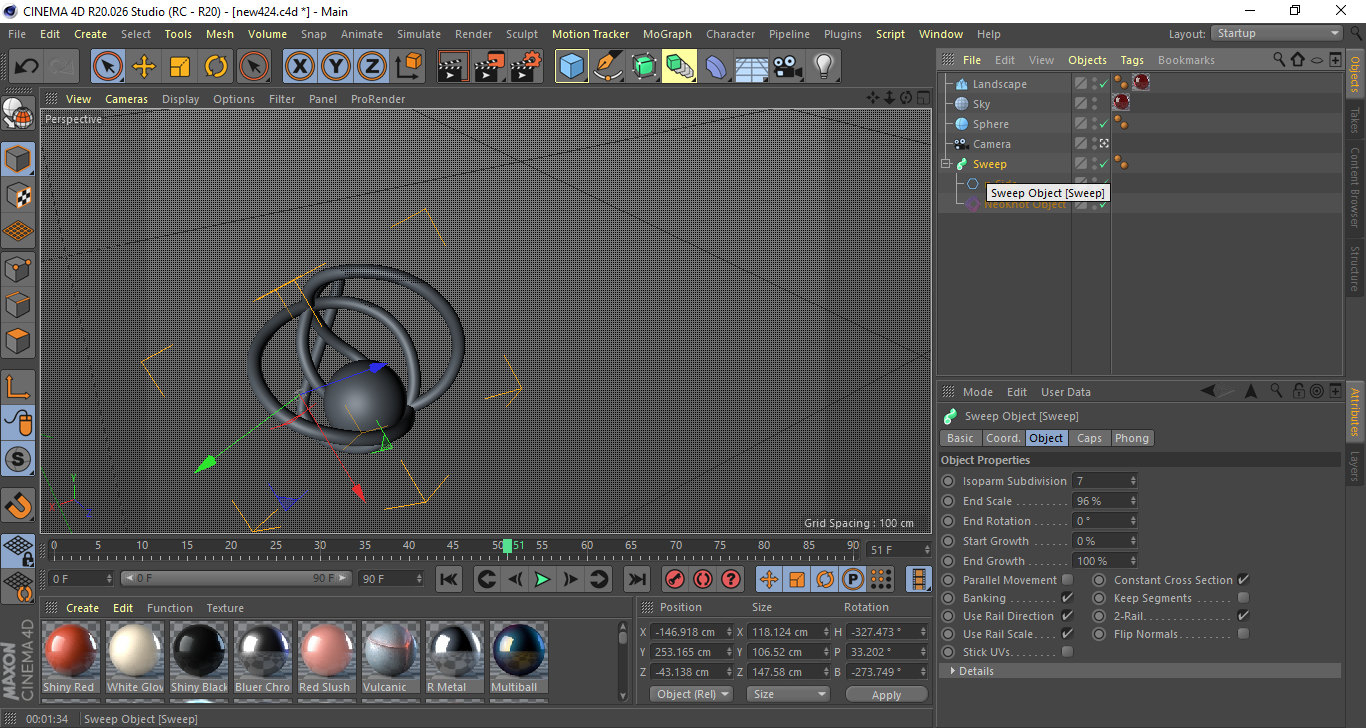Click End Scale stepper arrows
Viewport: 1366px width, 728px height.
[1133, 501]
